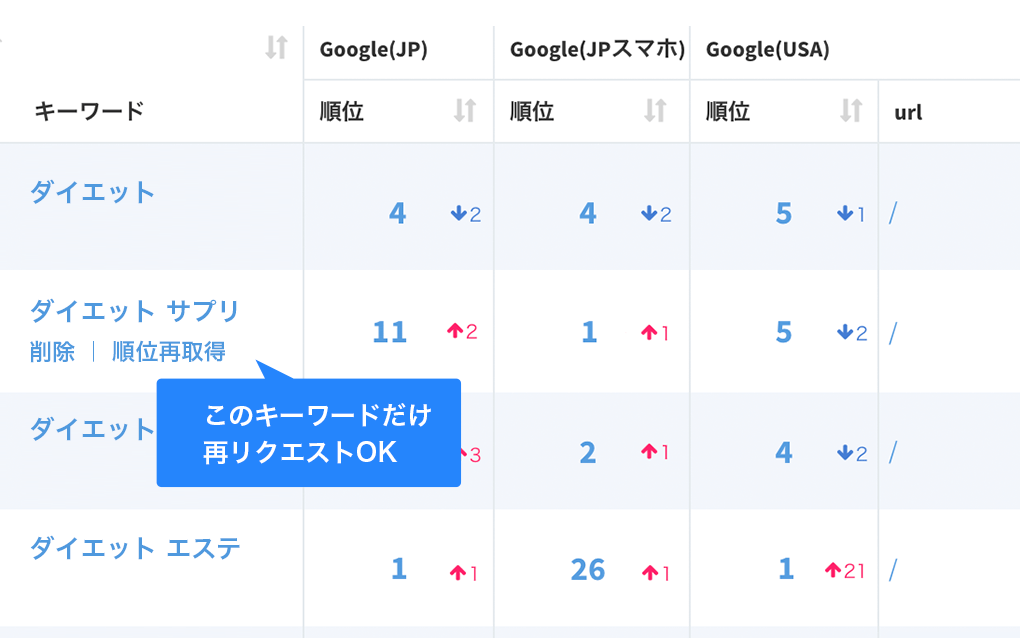Sort the Google(JP) 順位 column
This screenshot has width=1020, height=638.
pyautogui.click(x=464, y=111)
